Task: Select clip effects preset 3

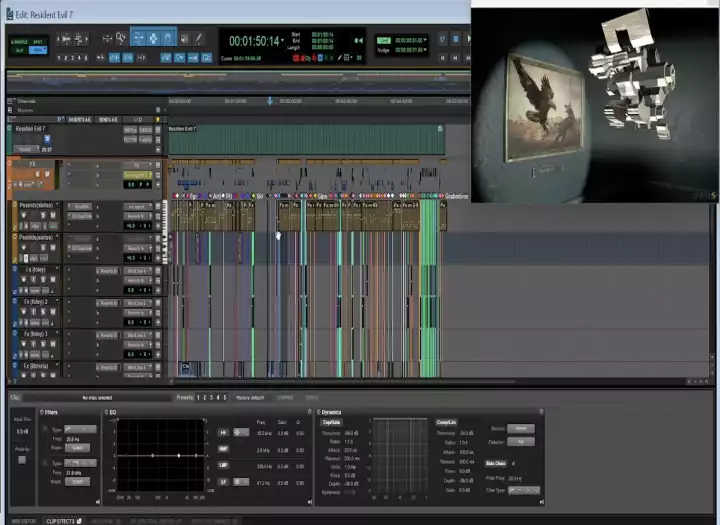Action: click(211, 398)
